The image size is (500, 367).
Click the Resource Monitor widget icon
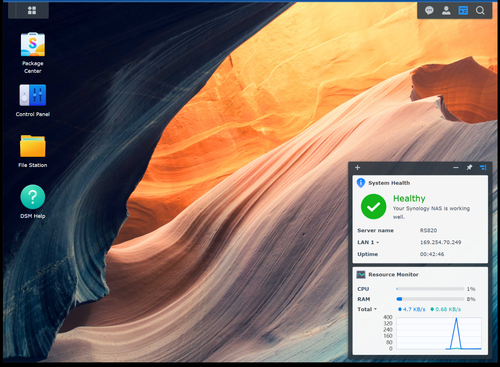361,274
